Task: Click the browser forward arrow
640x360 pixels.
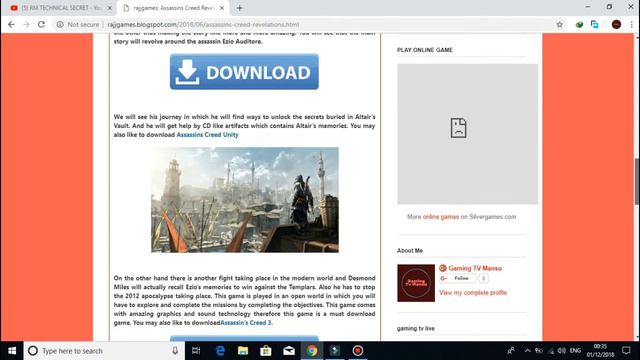Action: [x=26, y=24]
